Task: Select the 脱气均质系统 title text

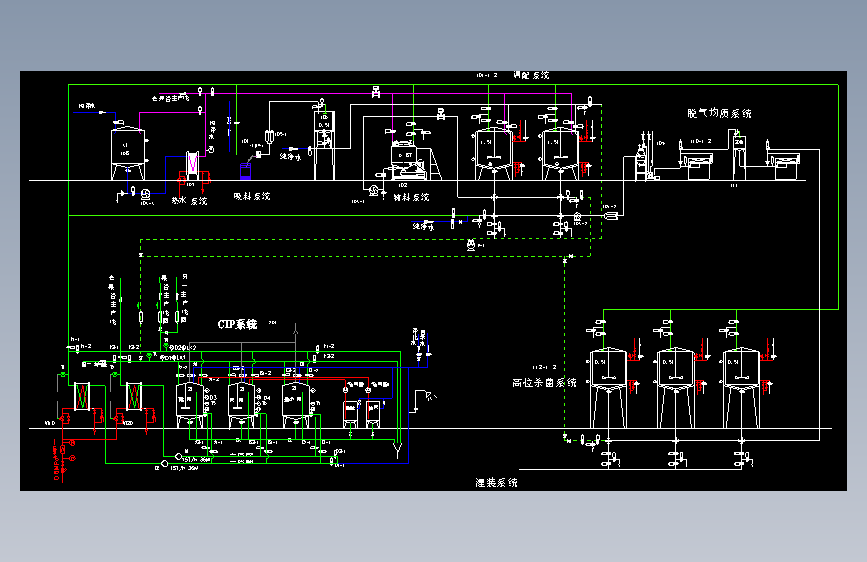Action: [x=719, y=113]
